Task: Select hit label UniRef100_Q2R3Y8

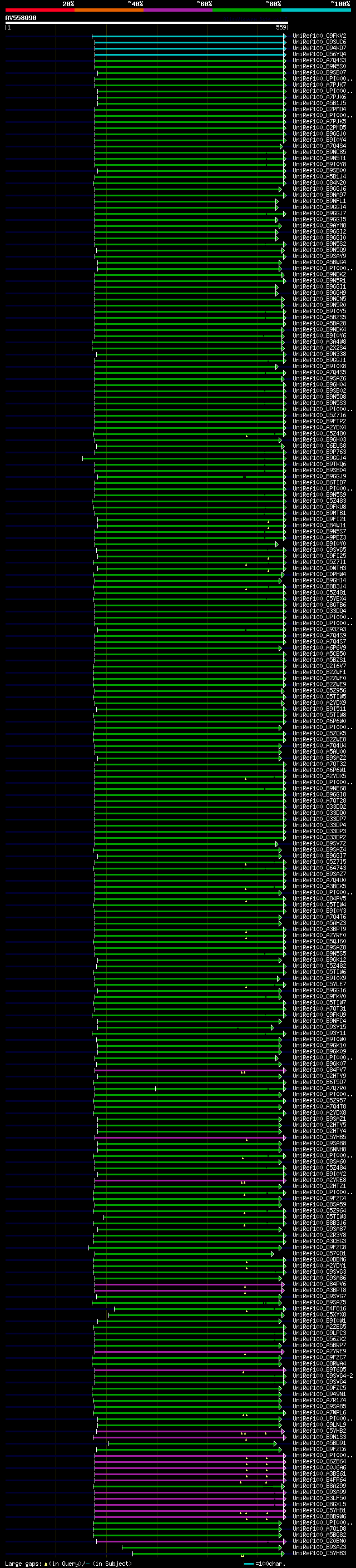Action: [x=319, y=1235]
